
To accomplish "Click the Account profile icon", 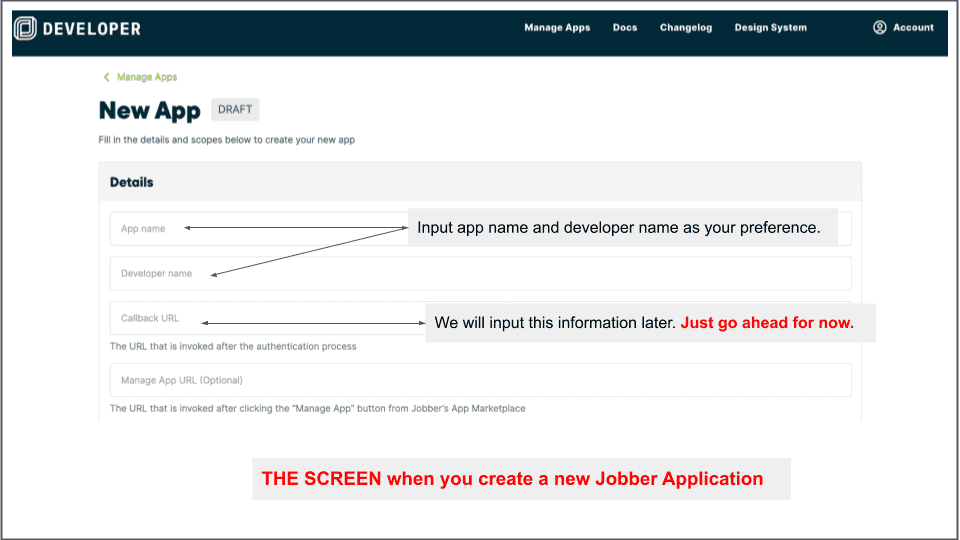I will (880, 27).
